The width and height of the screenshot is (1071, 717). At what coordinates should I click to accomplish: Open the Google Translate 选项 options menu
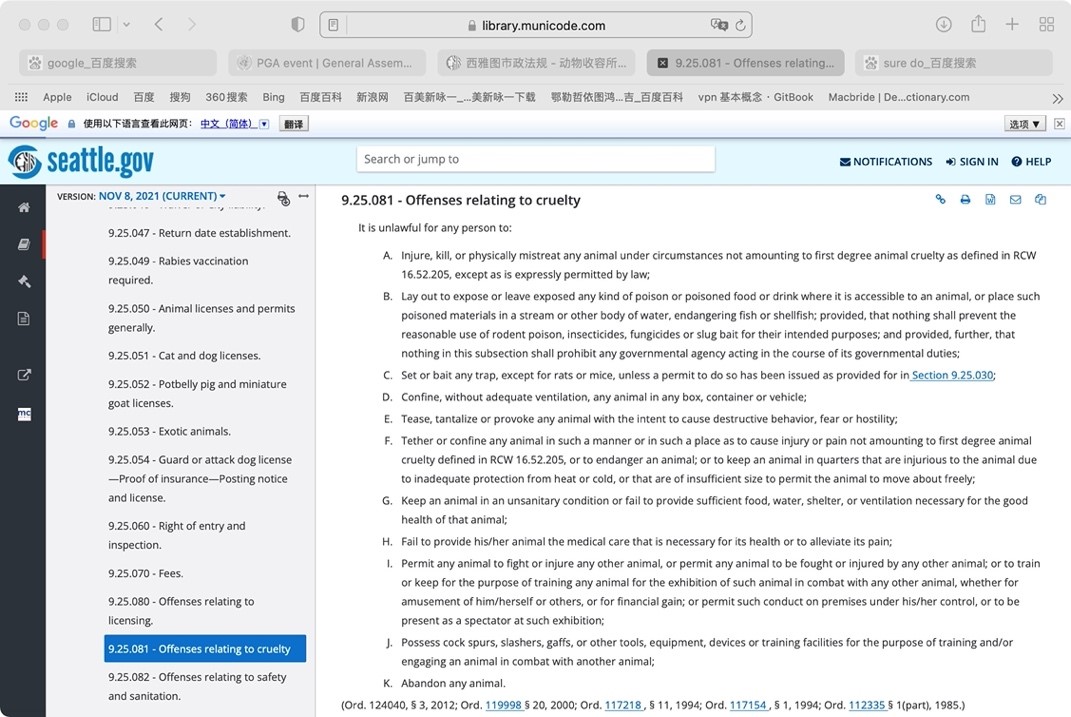(x=1024, y=124)
